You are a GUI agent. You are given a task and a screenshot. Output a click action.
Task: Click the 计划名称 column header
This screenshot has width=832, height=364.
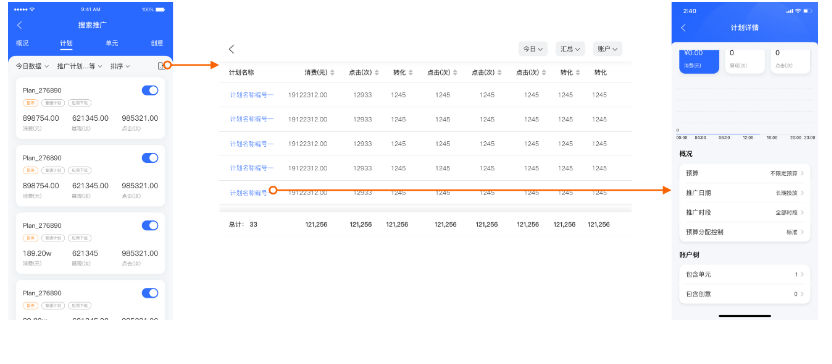[241, 73]
